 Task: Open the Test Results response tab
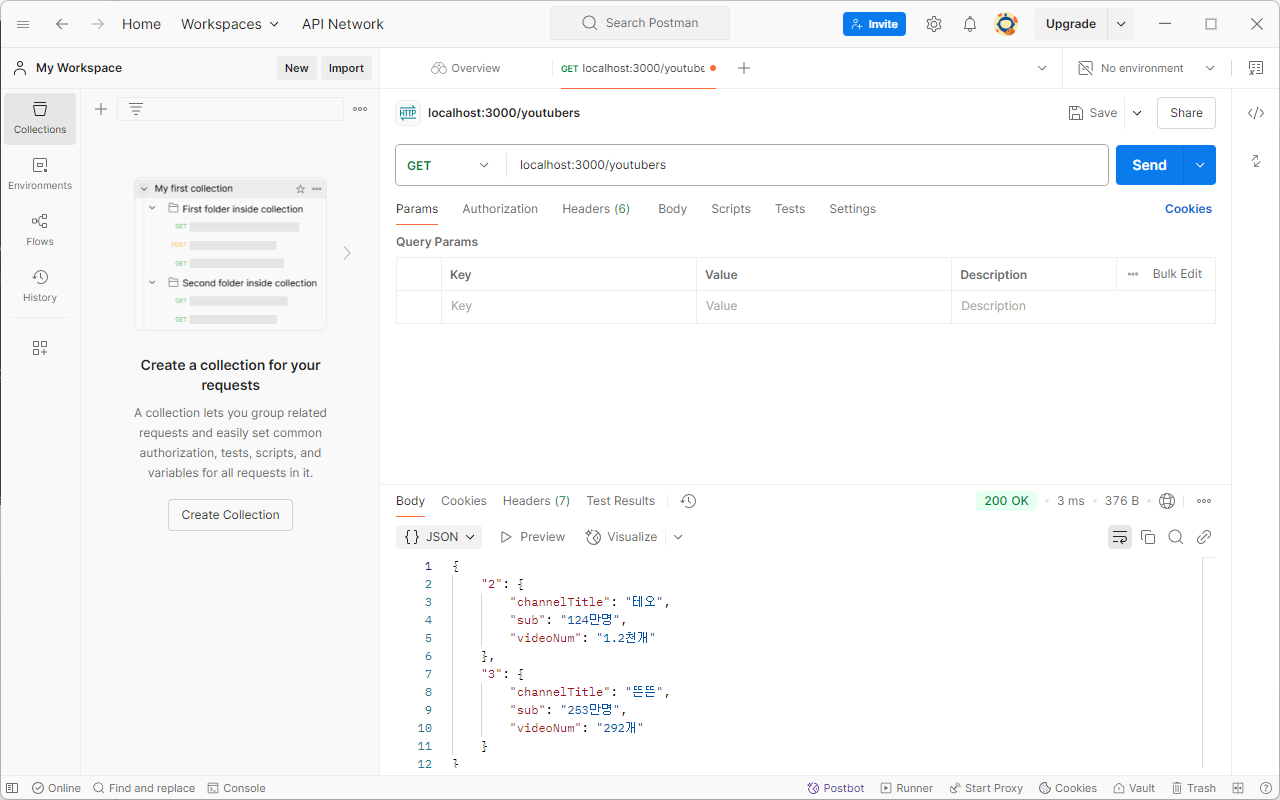[x=621, y=501]
